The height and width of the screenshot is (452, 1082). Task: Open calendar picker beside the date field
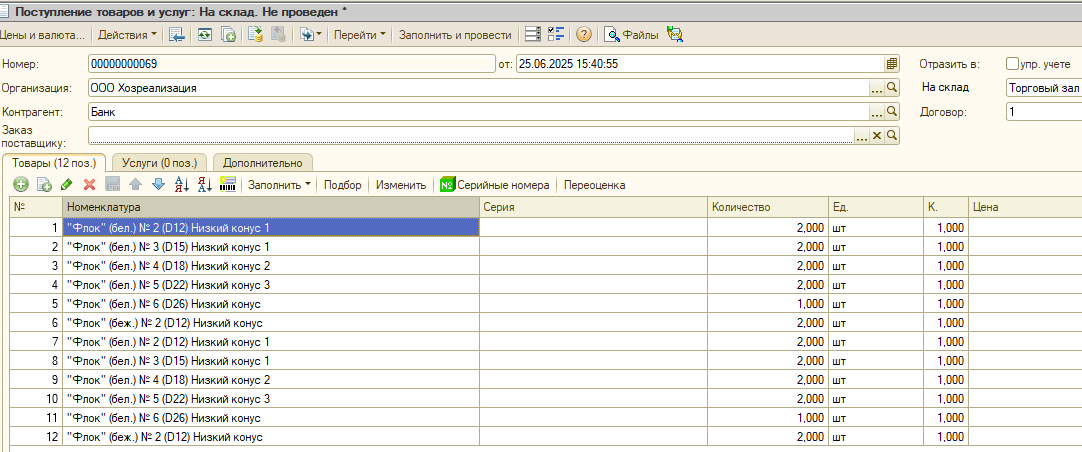892,64
